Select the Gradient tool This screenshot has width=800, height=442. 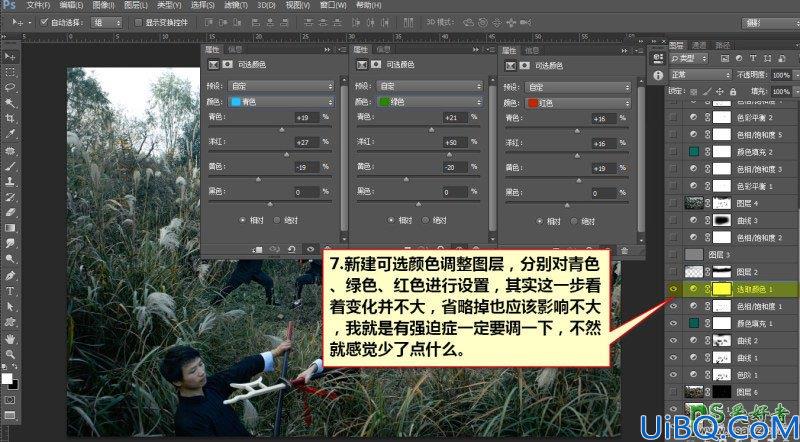coord(10,228)
